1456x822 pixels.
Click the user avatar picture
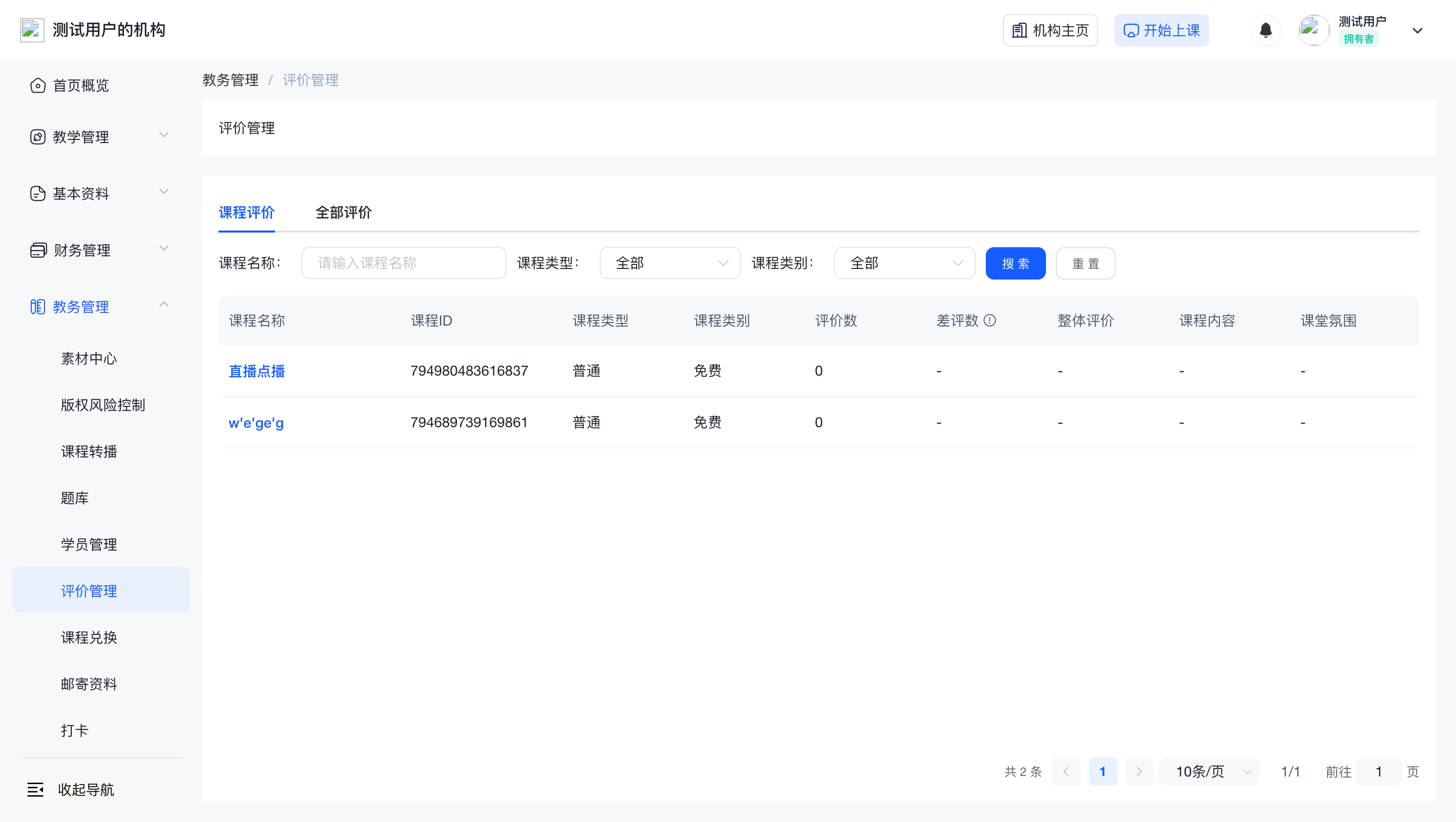coord(1313,30)
